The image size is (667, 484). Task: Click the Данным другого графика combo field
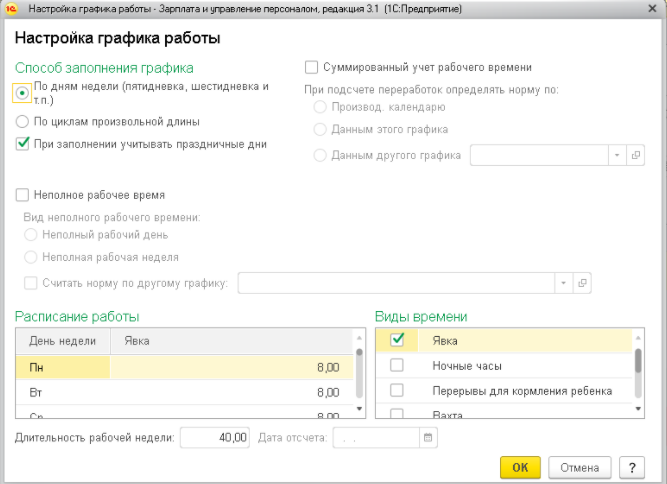pos(539,155)
